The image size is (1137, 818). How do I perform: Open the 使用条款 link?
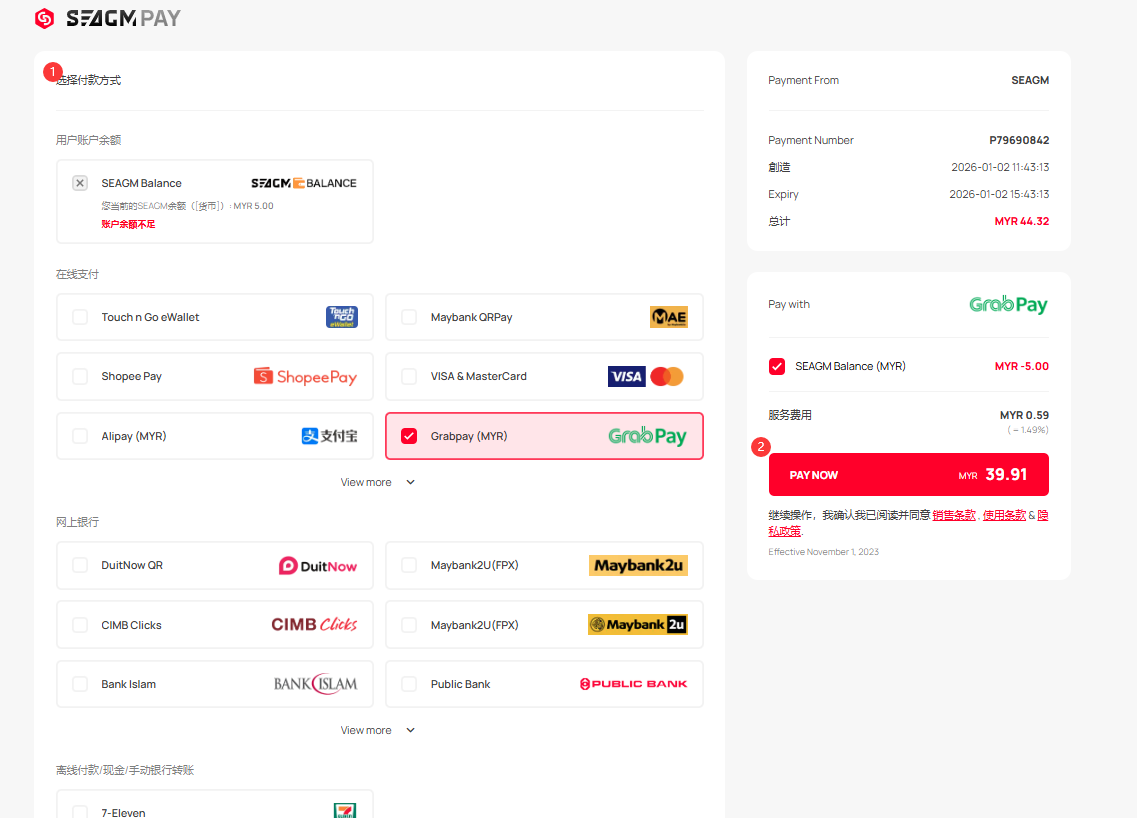[x=1003, y=515]
